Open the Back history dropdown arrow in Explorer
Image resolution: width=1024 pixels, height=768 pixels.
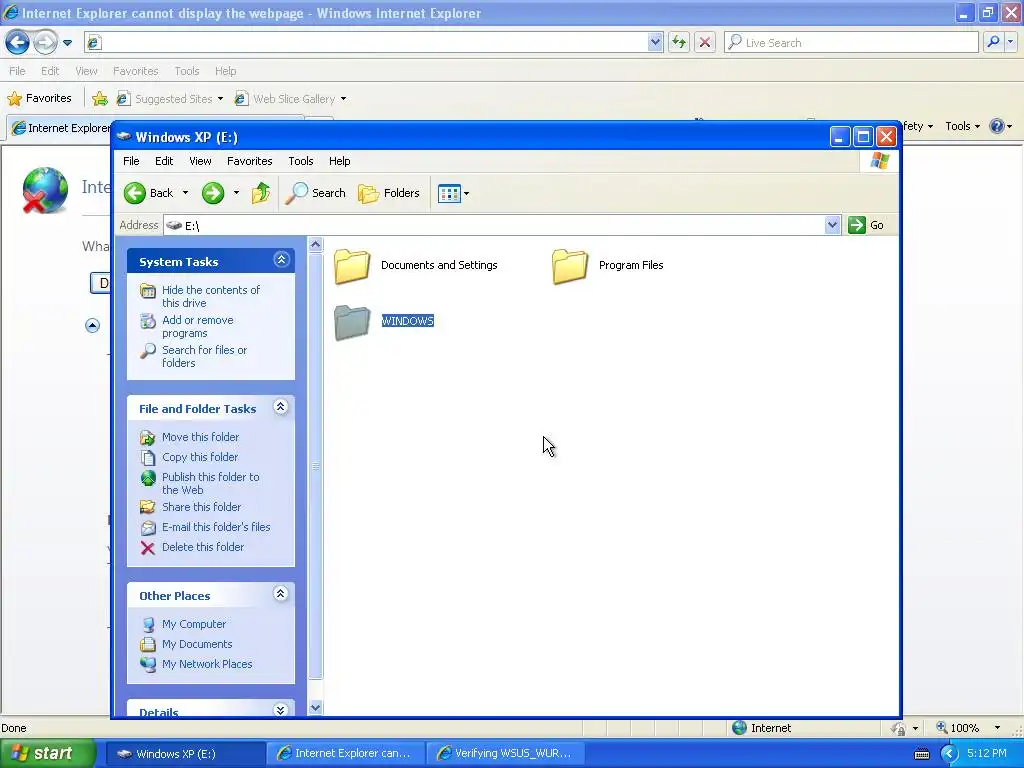click(x=185, y=193)
